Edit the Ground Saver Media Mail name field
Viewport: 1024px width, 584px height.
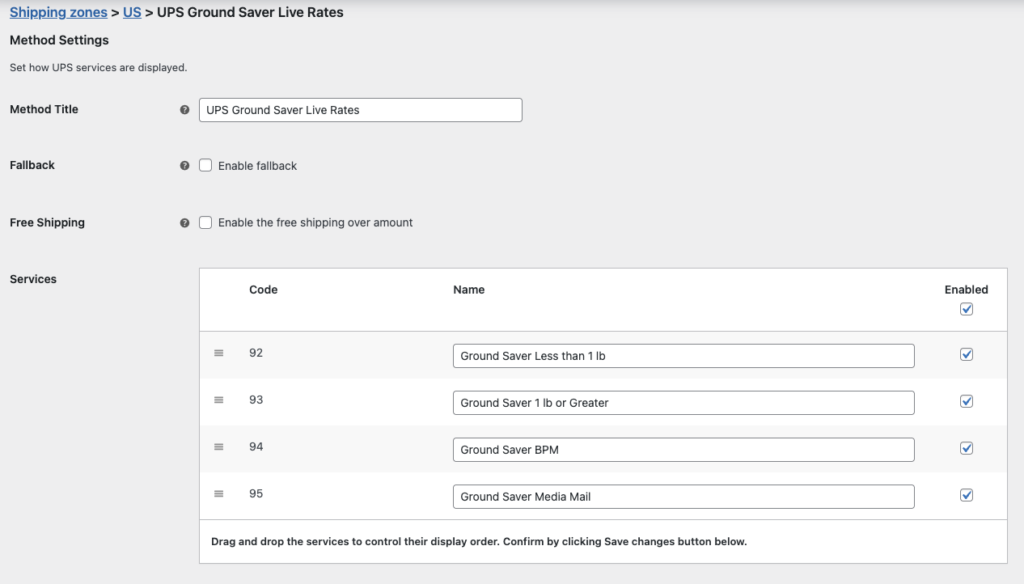(x=684, y=496)
